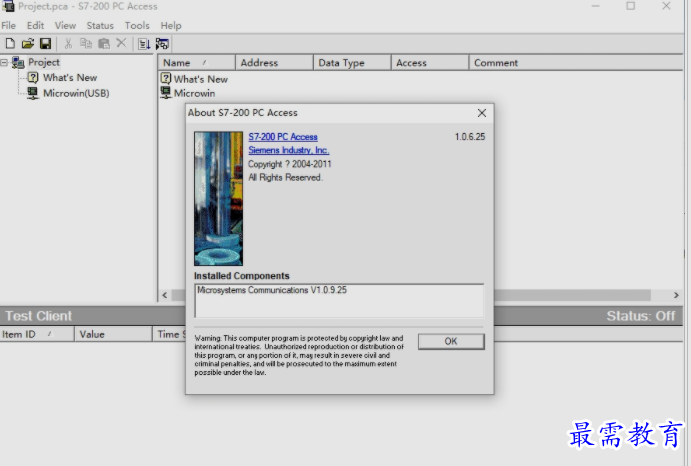Viewport: 691px width, 466px height.
Task: Click What's New icon in item list
Action: pyautogui.click(x=166, y=78)
